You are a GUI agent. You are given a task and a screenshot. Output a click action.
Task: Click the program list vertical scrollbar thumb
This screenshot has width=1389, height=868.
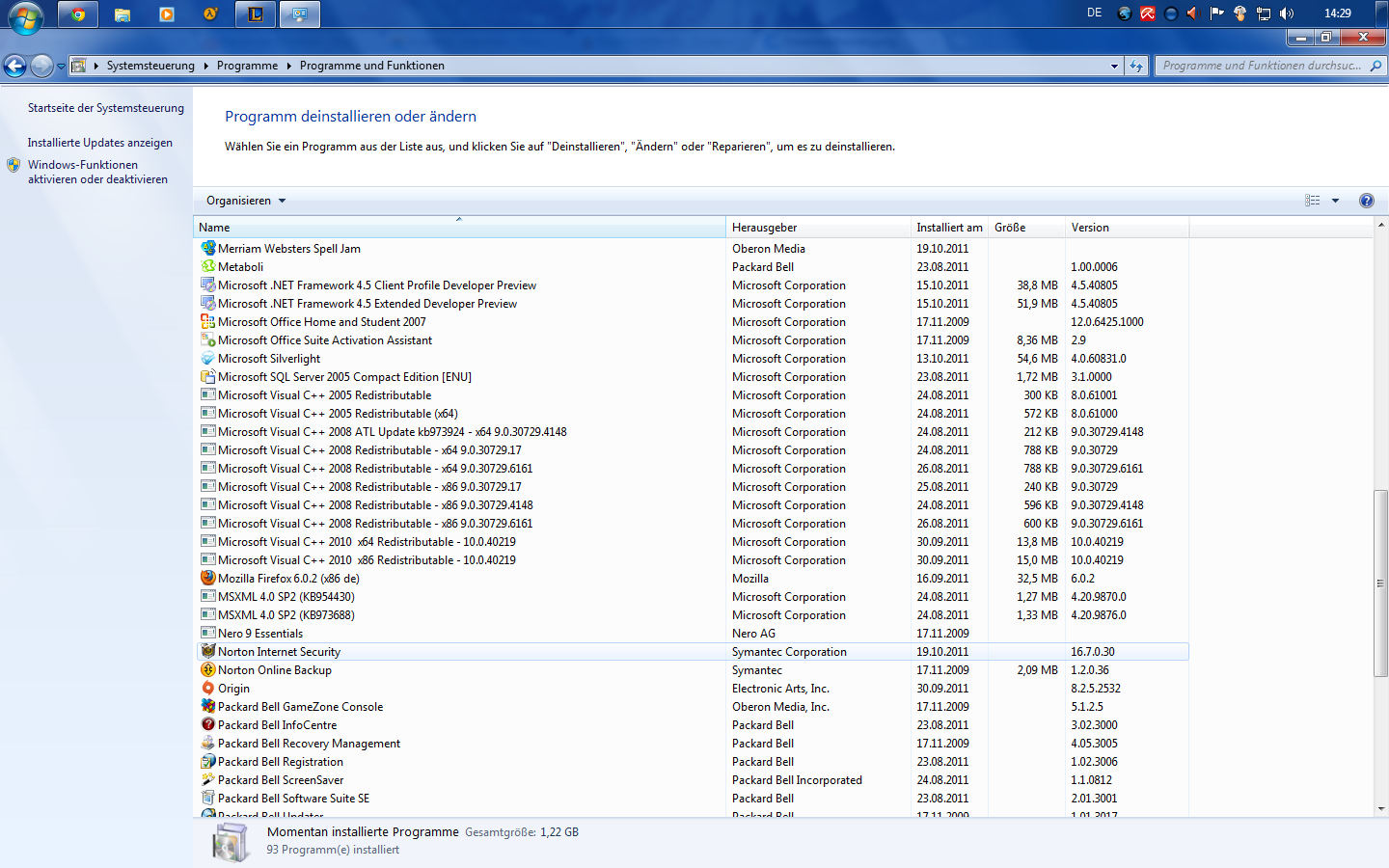click(1381, 583)
